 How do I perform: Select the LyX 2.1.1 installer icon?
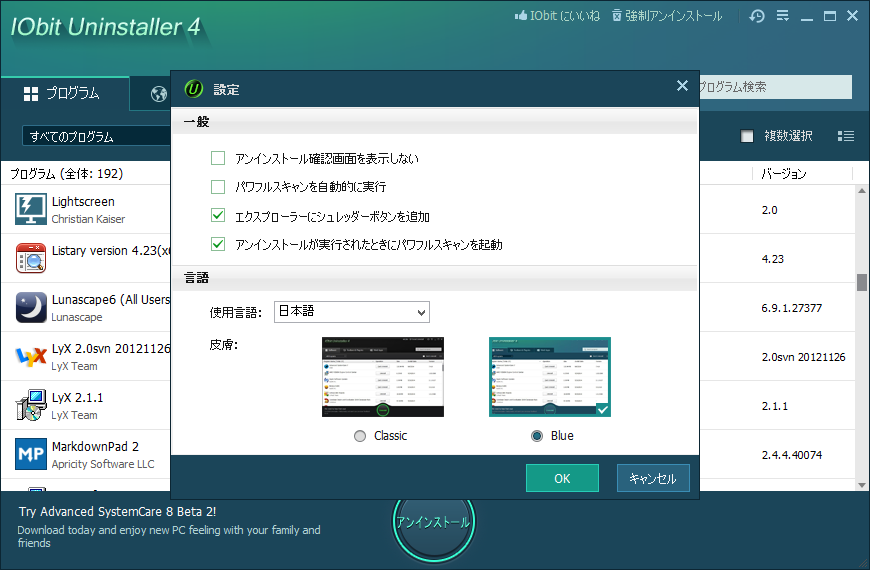(31, 405)
